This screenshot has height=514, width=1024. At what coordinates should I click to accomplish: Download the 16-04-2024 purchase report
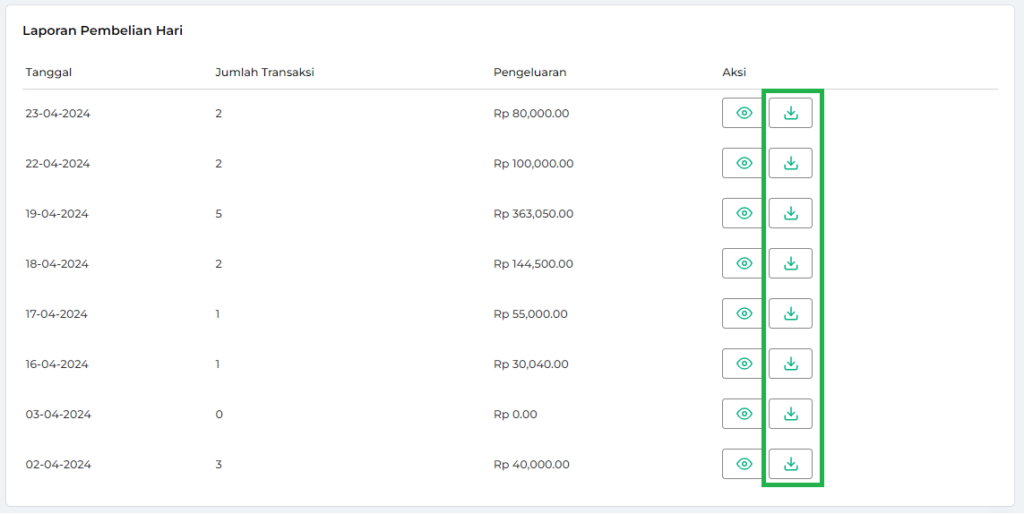[790, 363]
